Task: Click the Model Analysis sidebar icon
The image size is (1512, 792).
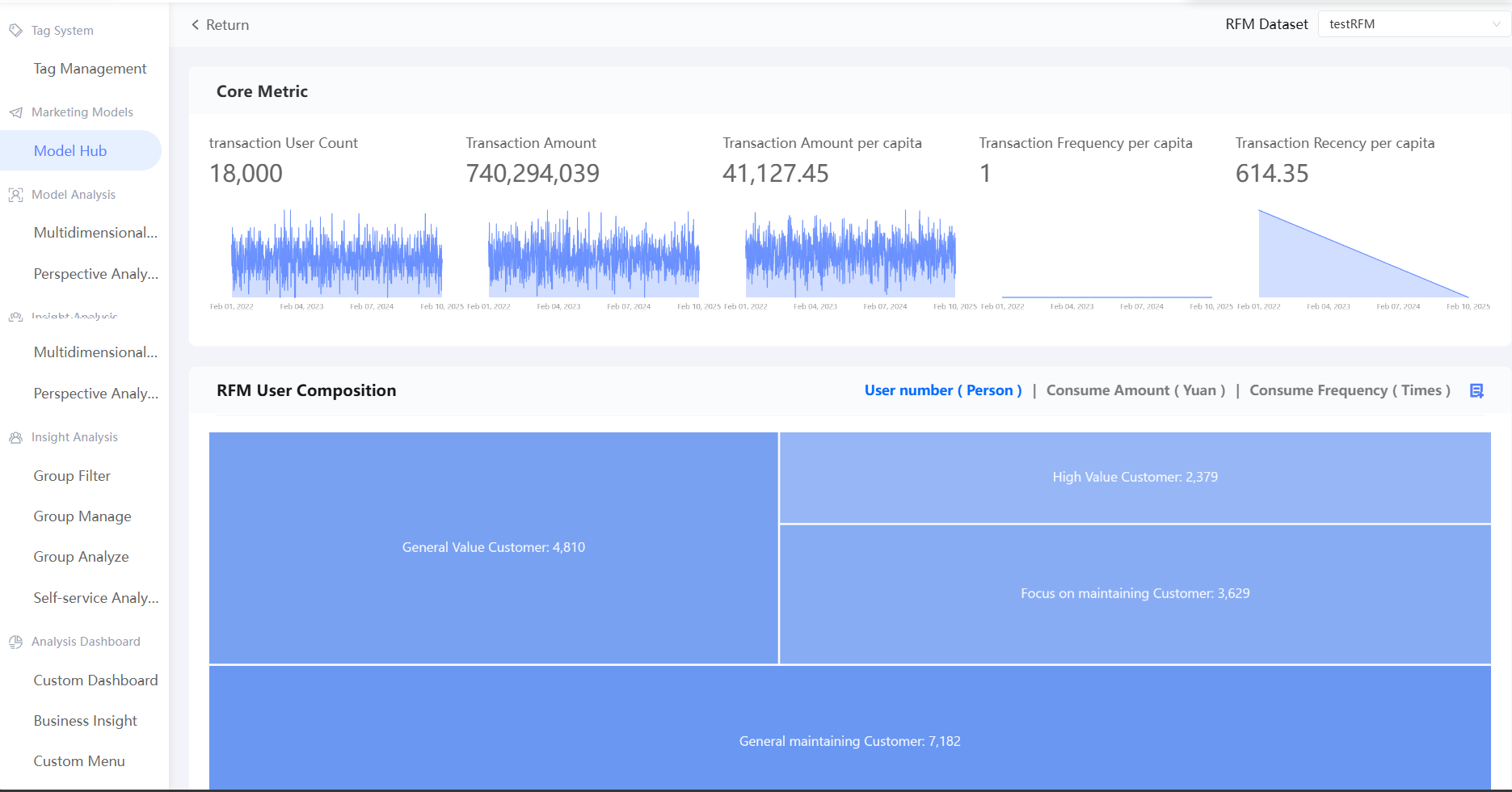Action: [x=15, y=195]
